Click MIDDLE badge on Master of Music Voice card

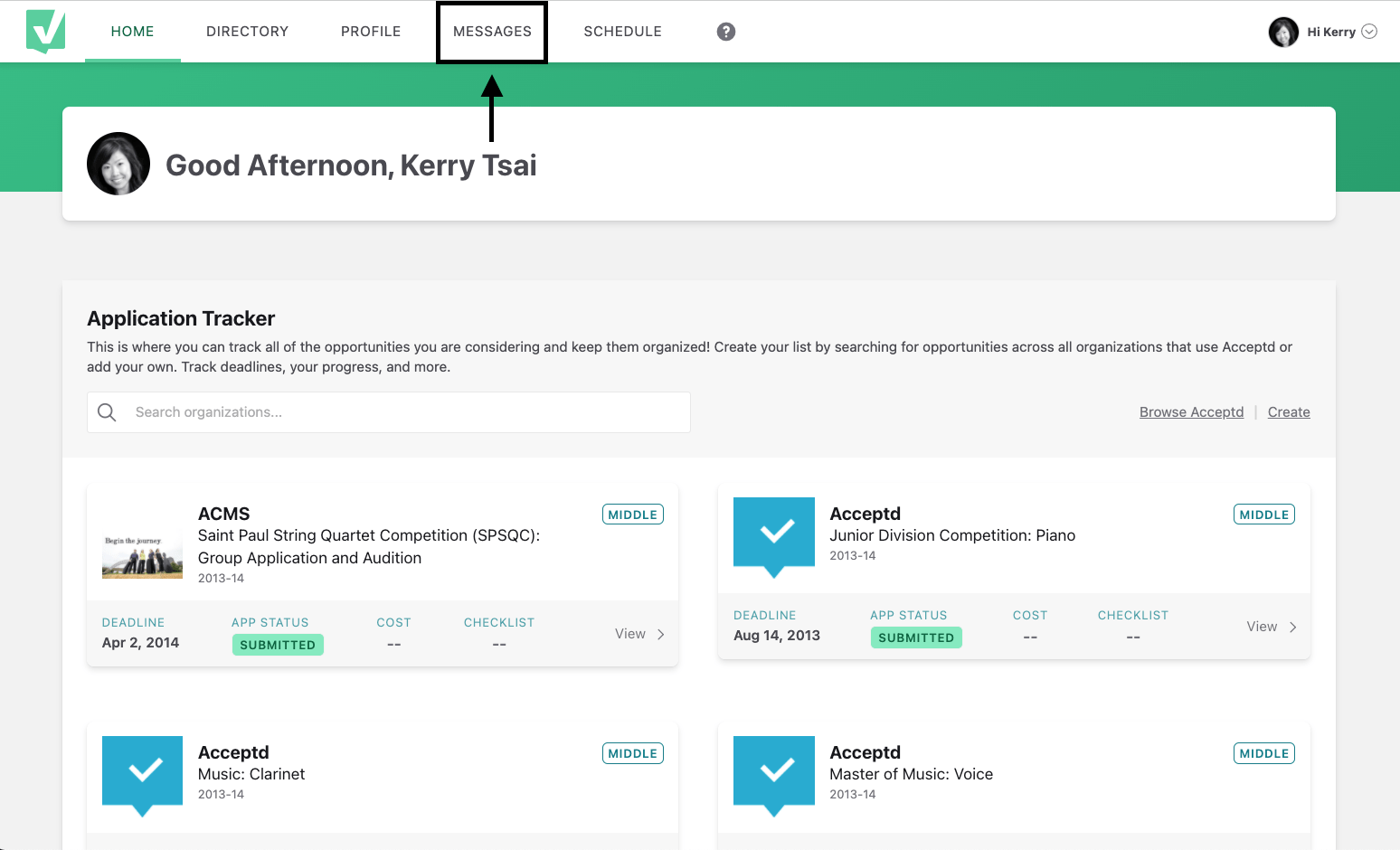[1264, 753]
